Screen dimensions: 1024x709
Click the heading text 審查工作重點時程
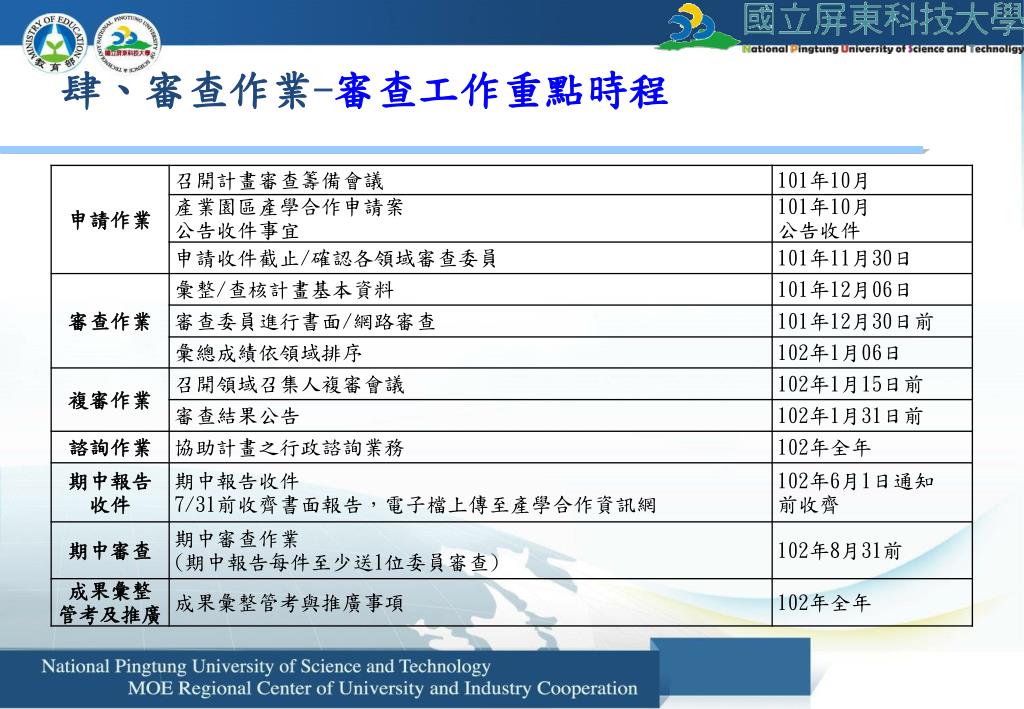coord(502,90)
